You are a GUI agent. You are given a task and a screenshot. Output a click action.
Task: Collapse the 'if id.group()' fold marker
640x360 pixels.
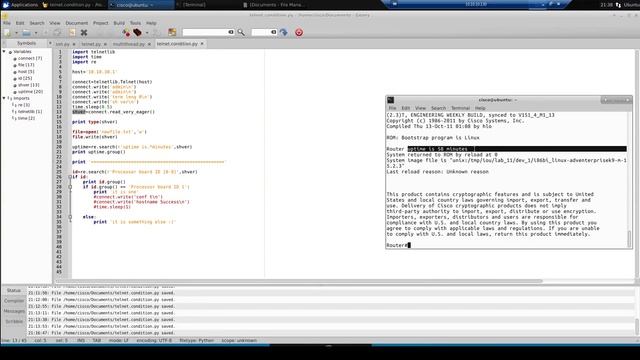tap(70, 187)
